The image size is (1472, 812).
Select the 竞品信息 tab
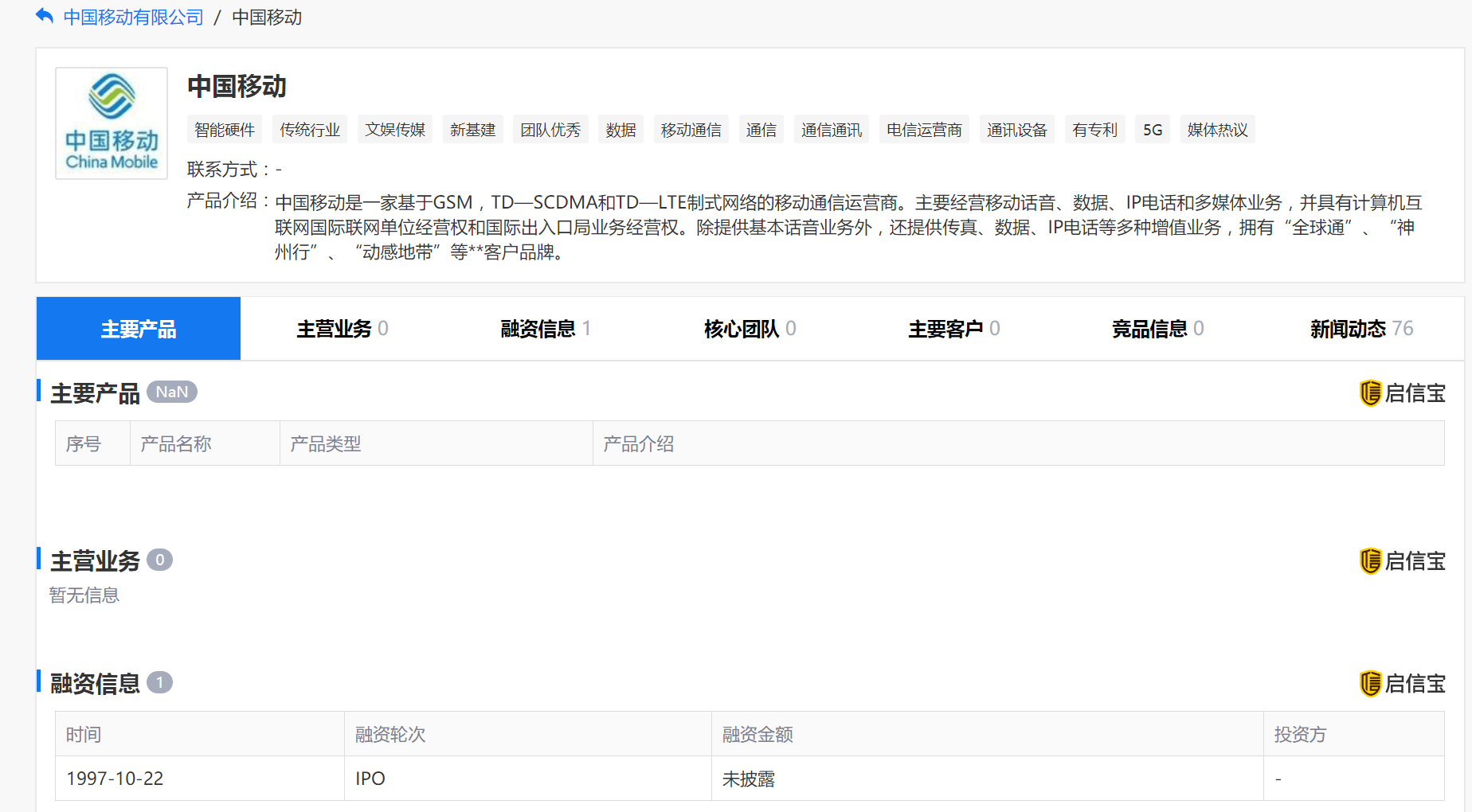(x=1158, y=329)
